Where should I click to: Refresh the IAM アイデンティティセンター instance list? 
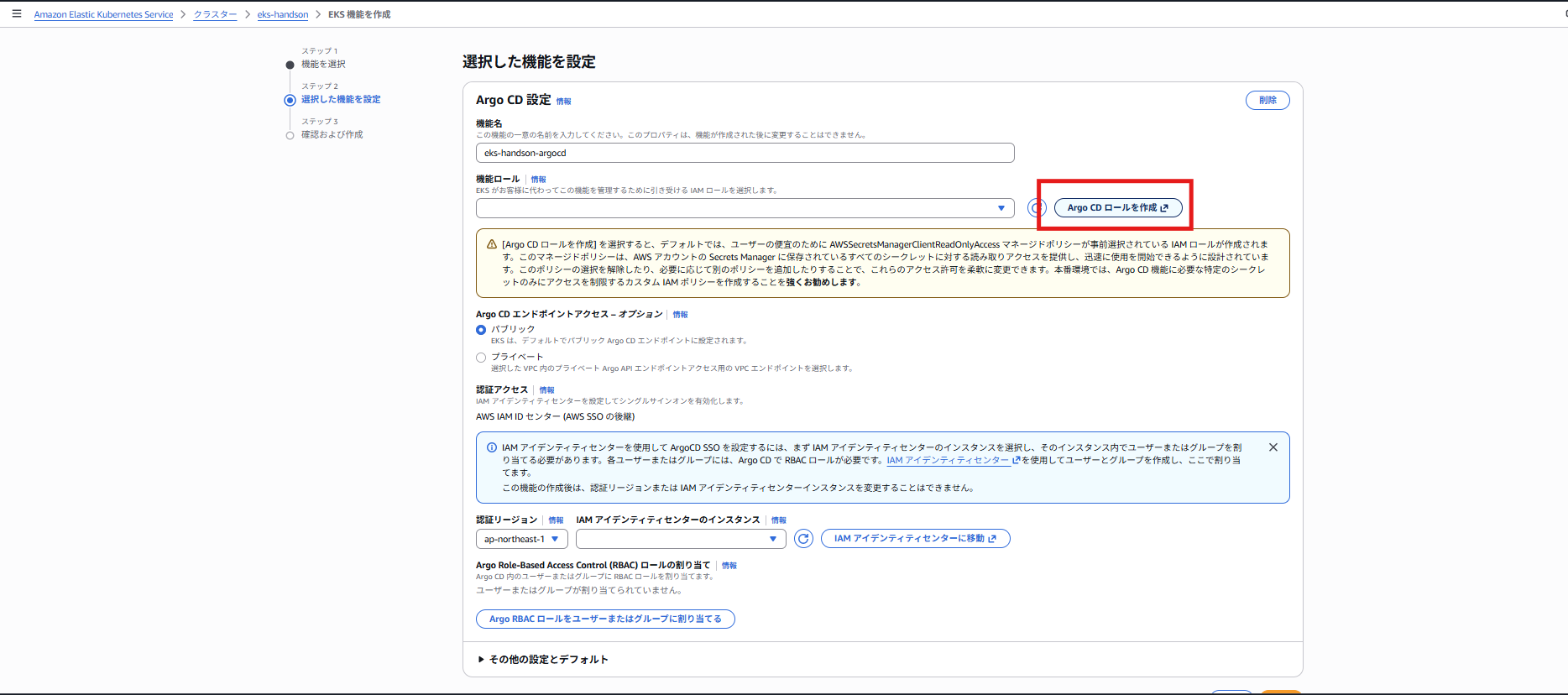click(803, 539)
